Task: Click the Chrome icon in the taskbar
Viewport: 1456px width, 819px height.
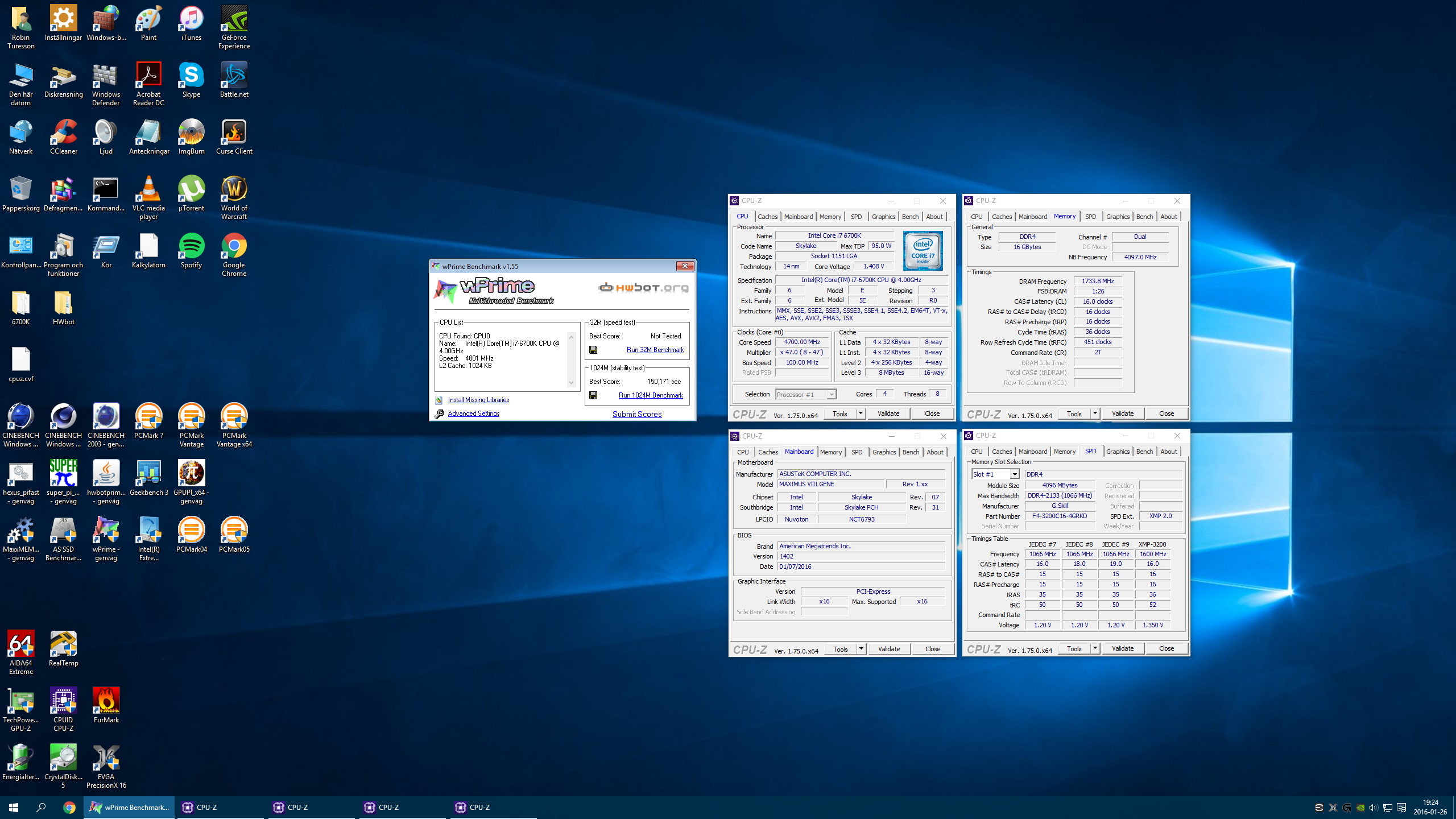Action: pyautogui.click(x=69, y=807)
